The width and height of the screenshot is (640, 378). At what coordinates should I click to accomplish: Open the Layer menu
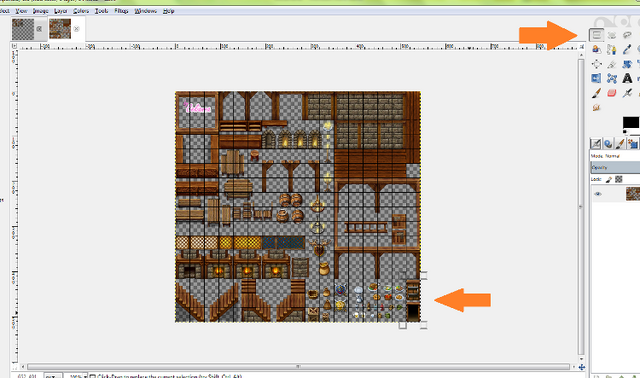(x=61, y=11)
